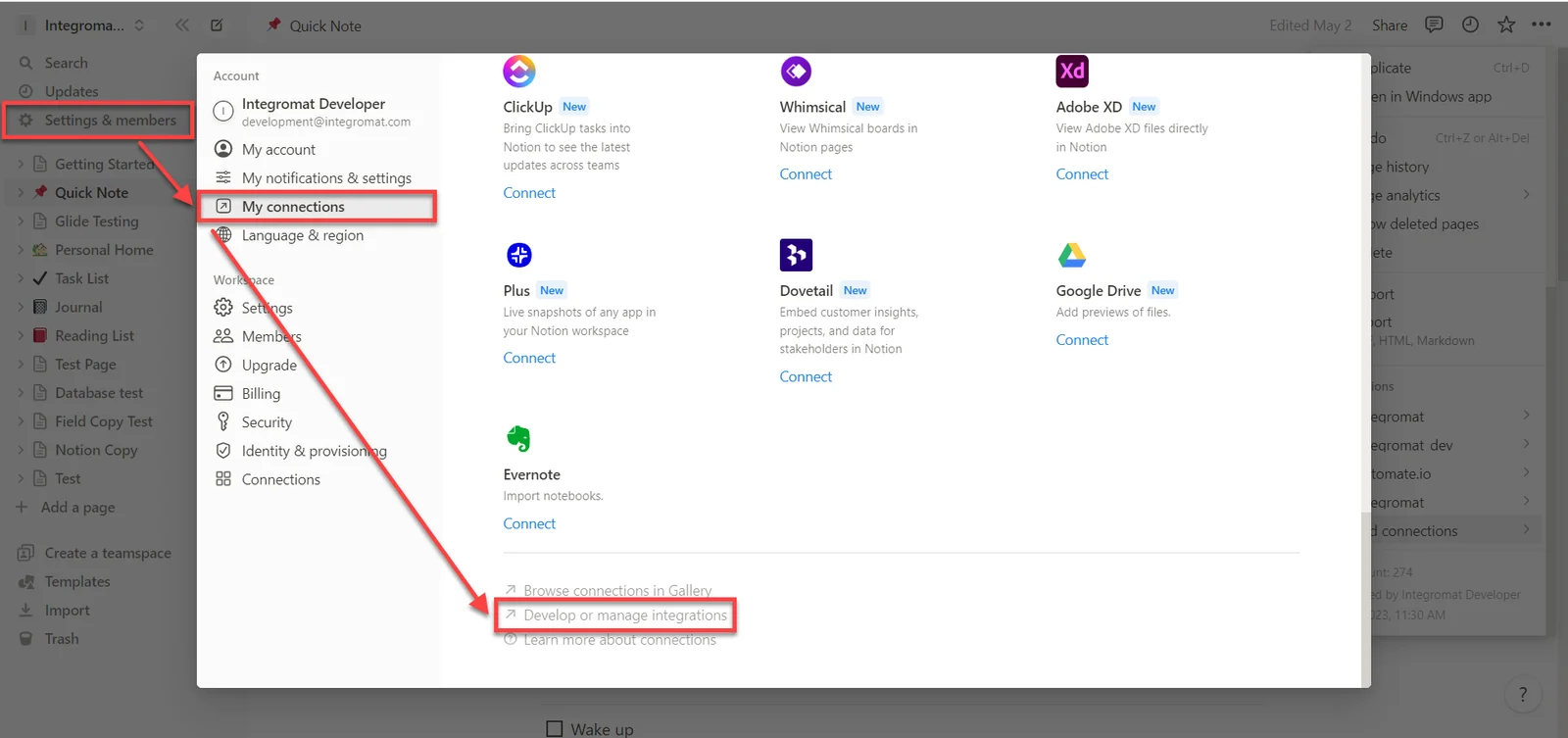Open comments via speech bubble icon

(1435, 25)
